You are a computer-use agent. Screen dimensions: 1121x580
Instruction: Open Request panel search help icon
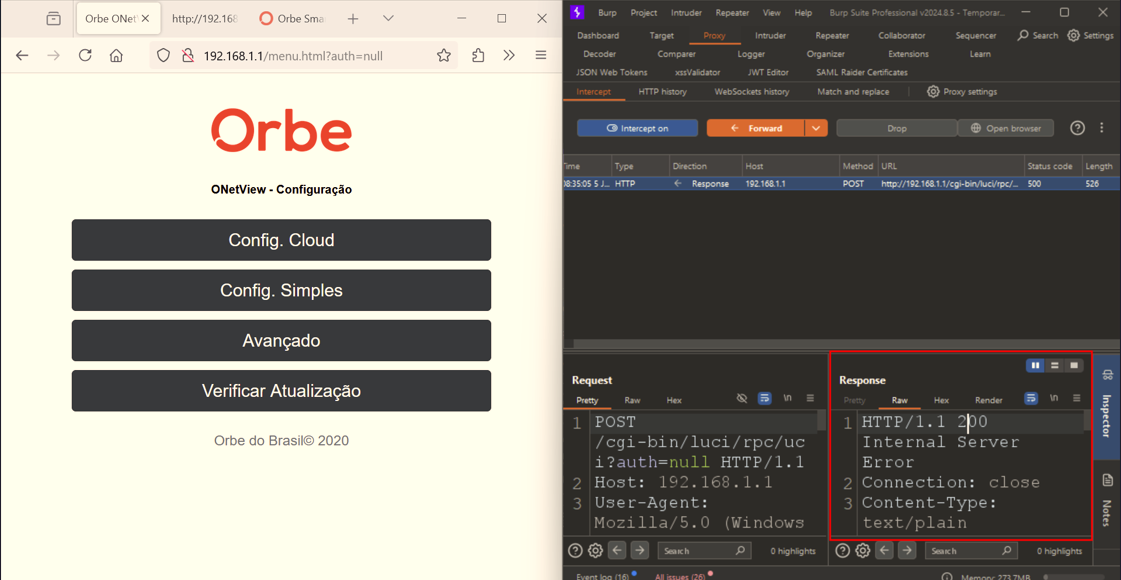(x=576, y=551)
